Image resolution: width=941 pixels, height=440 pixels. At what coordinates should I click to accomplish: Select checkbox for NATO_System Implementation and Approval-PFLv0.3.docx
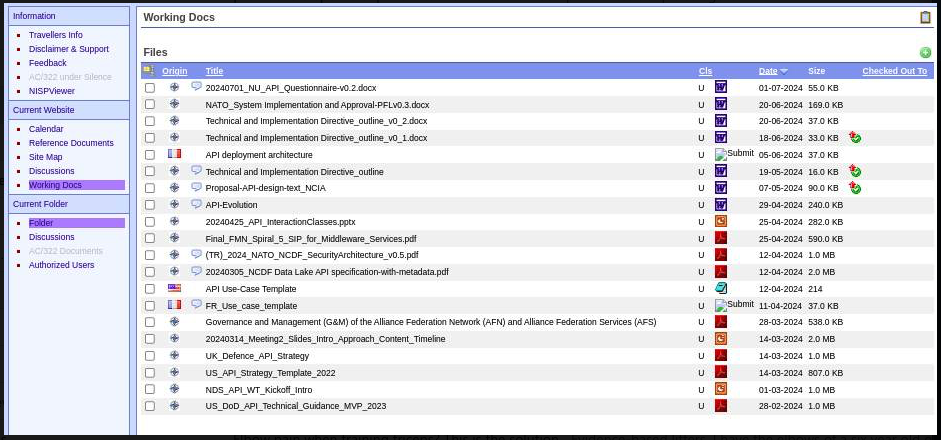coord(150,105)
